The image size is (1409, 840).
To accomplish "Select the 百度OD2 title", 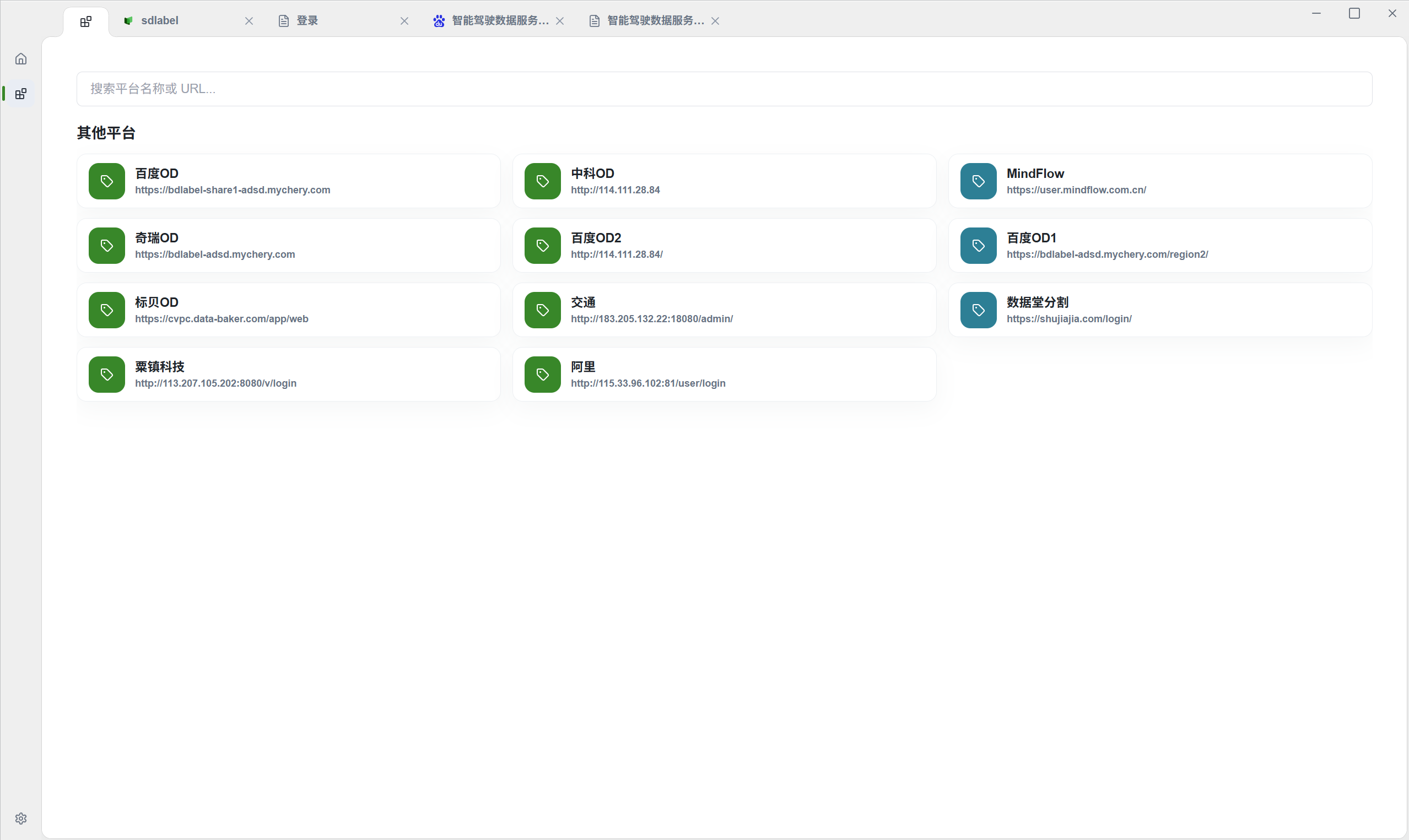I will [x=596, y=238].
